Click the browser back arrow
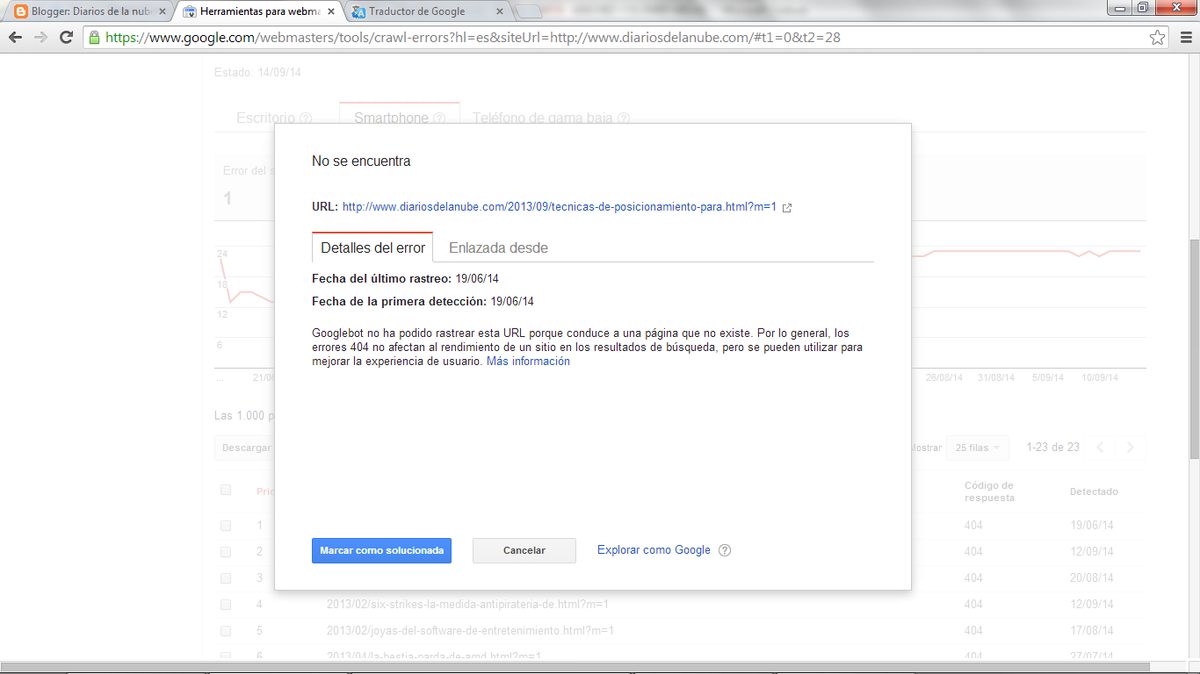 [16, 37]
